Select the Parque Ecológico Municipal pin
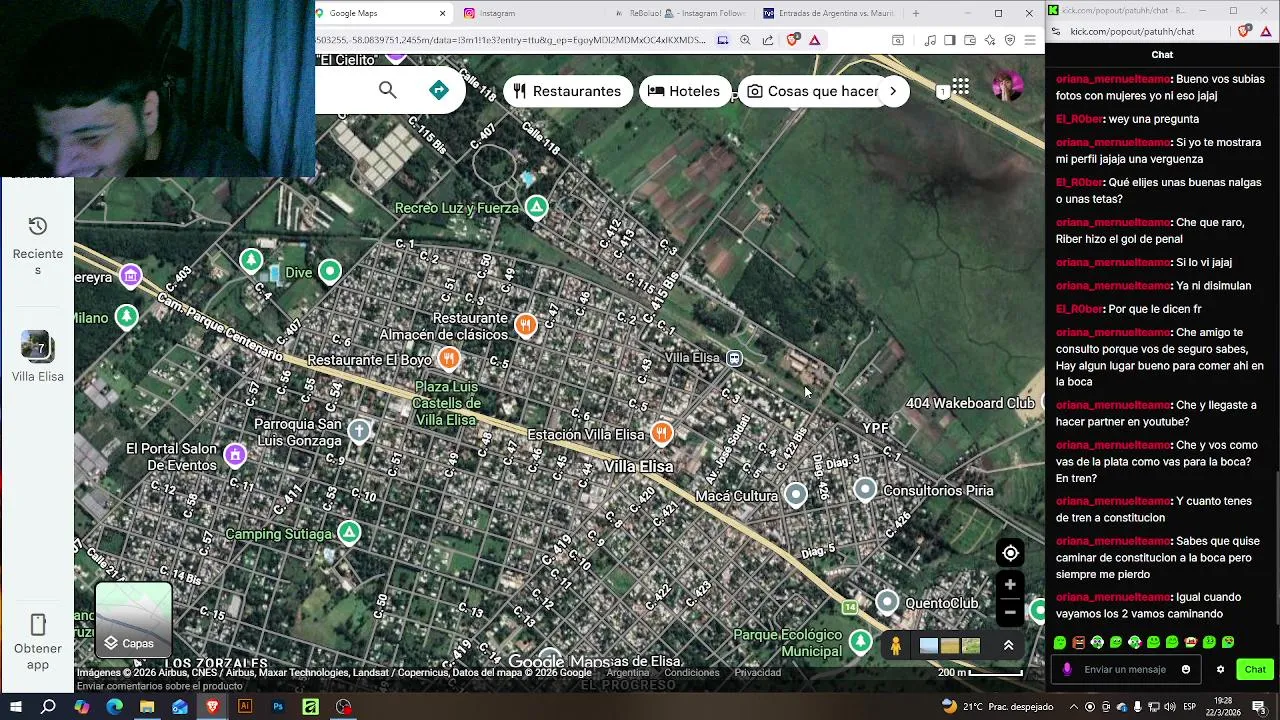Image resolution: width=1280 pixels, height=720 pixels. (860, 640)
